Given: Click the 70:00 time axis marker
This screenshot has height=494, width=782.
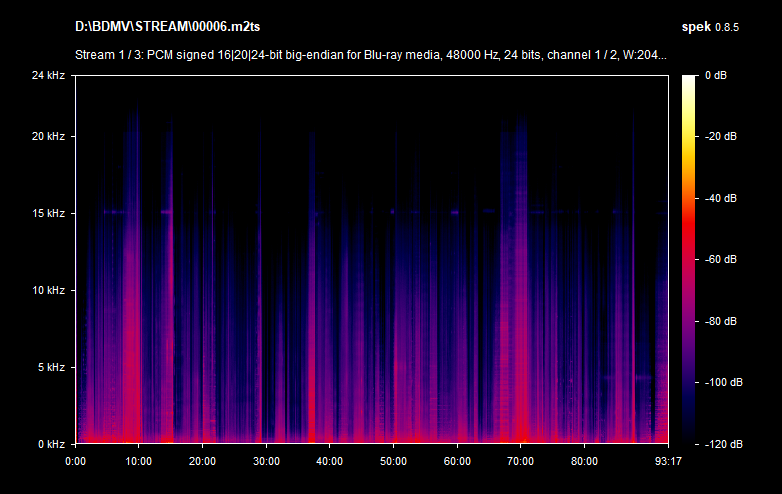Looking at the screenshot, I should click(x=521, y=461).
